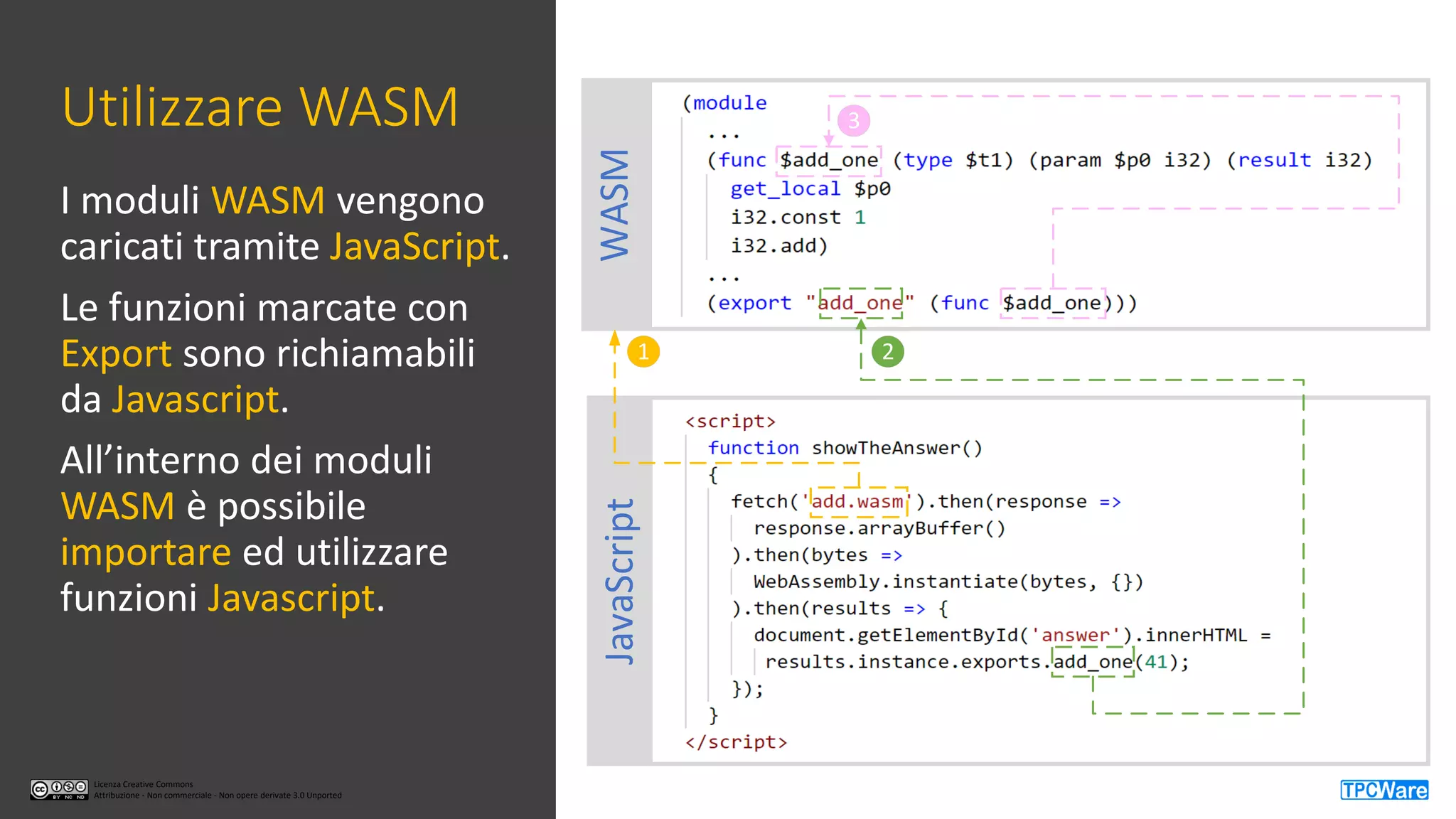Click the pink circle numbered 3

pos(853,121)
